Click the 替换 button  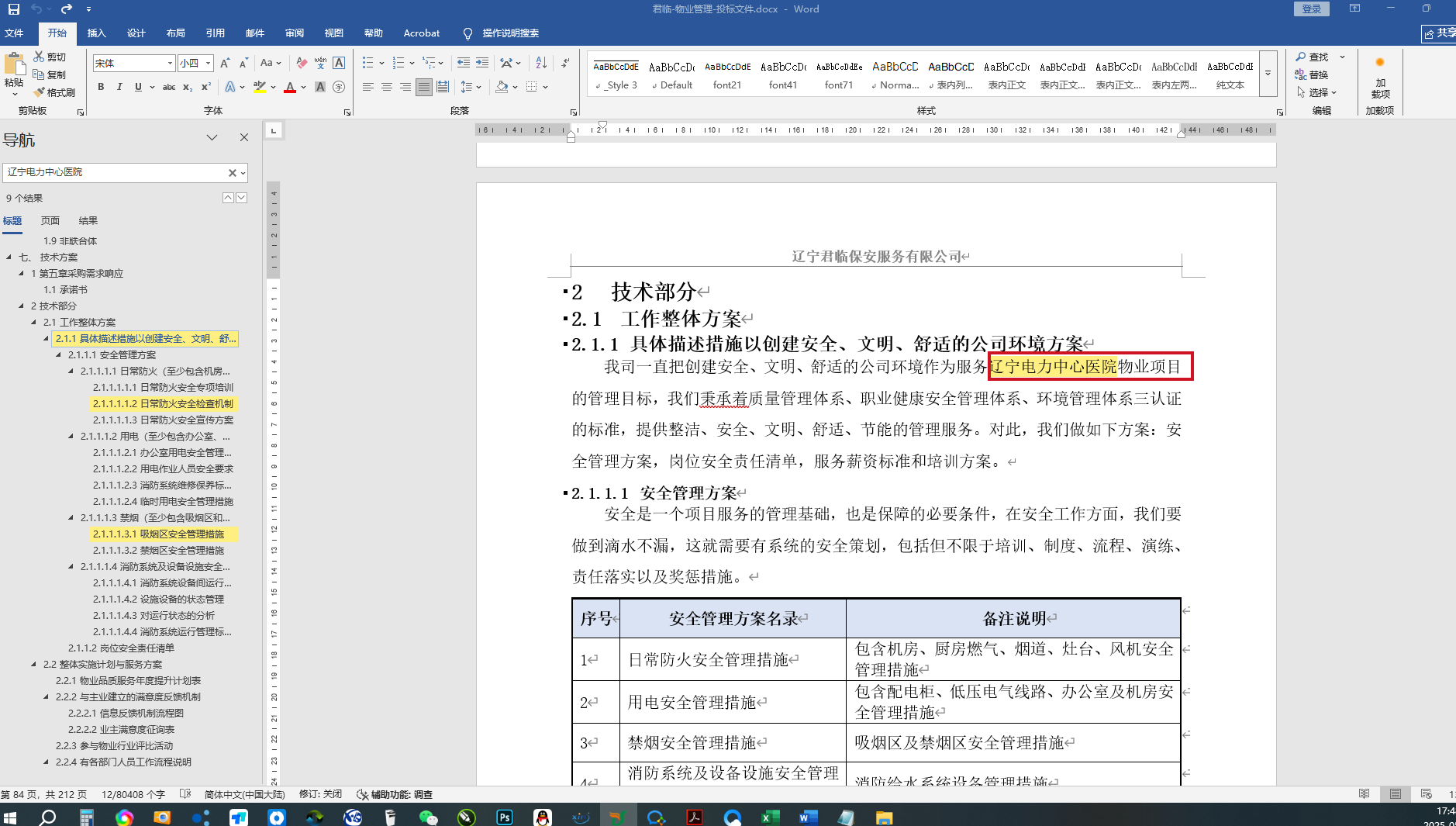[x=1312, y=74]
